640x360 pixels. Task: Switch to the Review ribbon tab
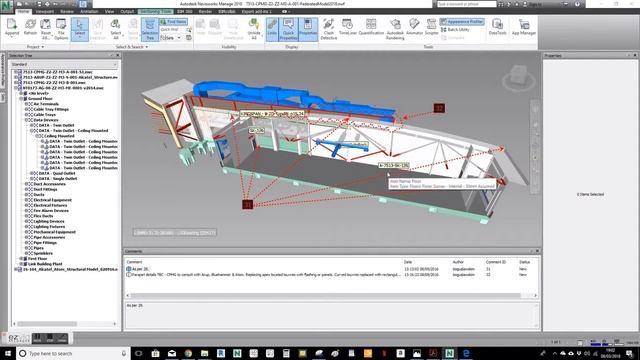tap(67, 11)
